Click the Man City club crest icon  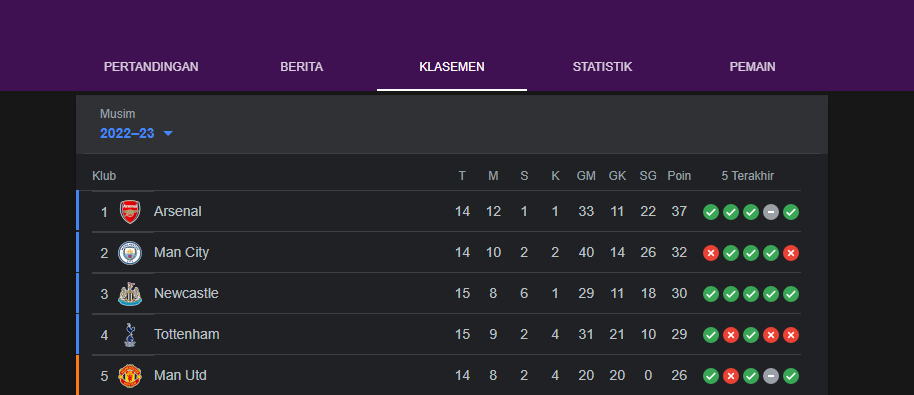[x=130, y=253]
